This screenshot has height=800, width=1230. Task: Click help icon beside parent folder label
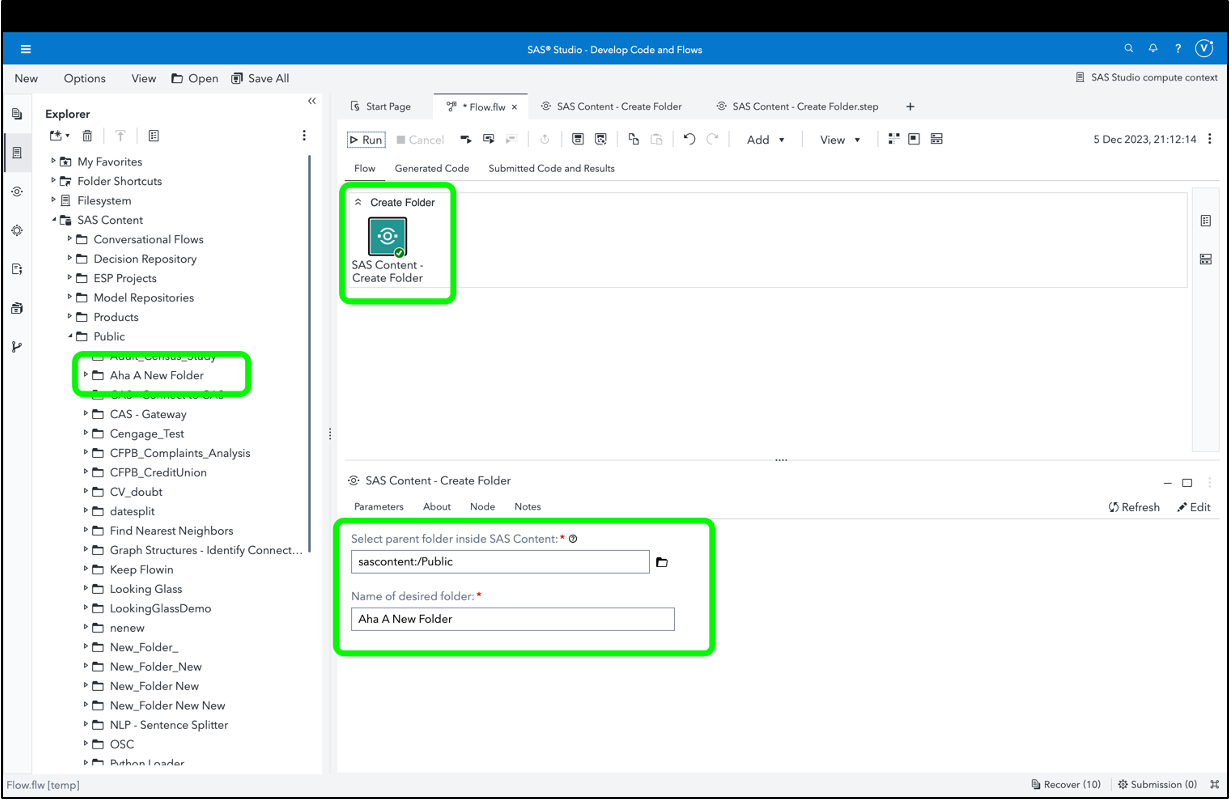573,539
